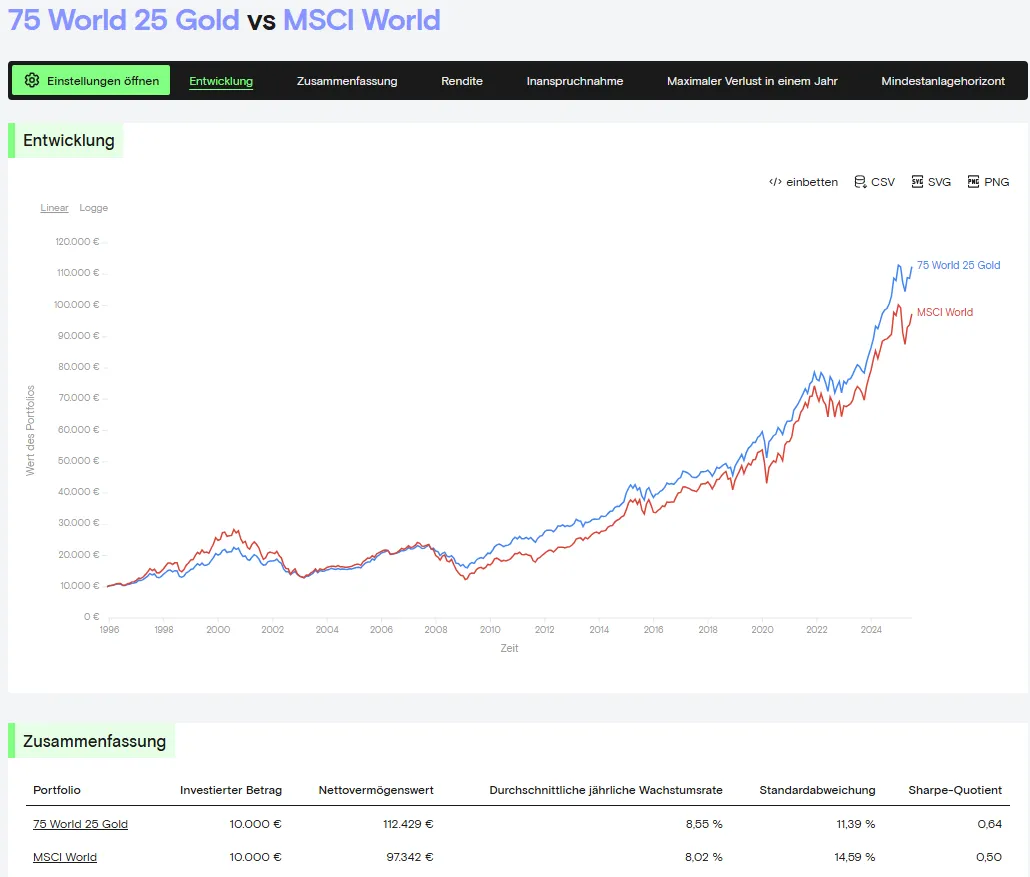Click the embed code icon
Image resolution: width=1030 pixels, height=877 pixels.
[775, 182]
